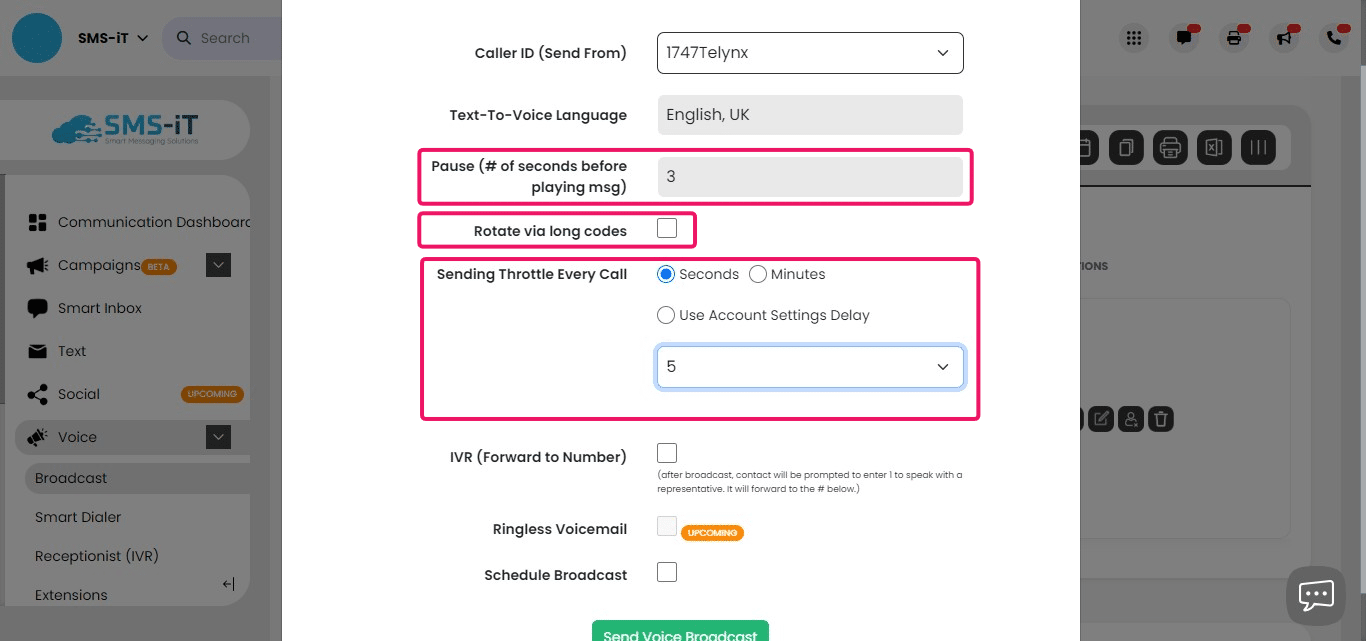Click the printer icon in top header
1366x641 pixels.
click(x=1234, y=38)
